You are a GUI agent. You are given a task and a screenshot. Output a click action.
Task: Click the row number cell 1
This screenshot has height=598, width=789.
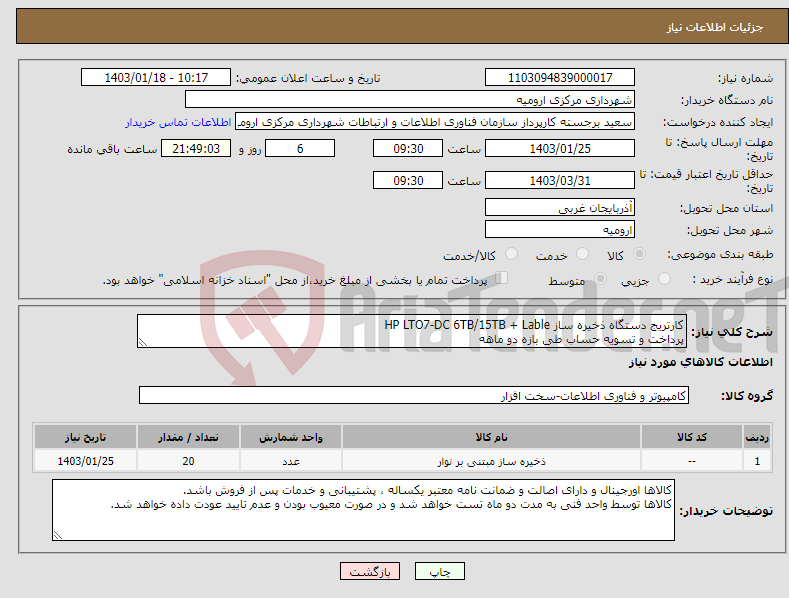[x=757, y=461]
